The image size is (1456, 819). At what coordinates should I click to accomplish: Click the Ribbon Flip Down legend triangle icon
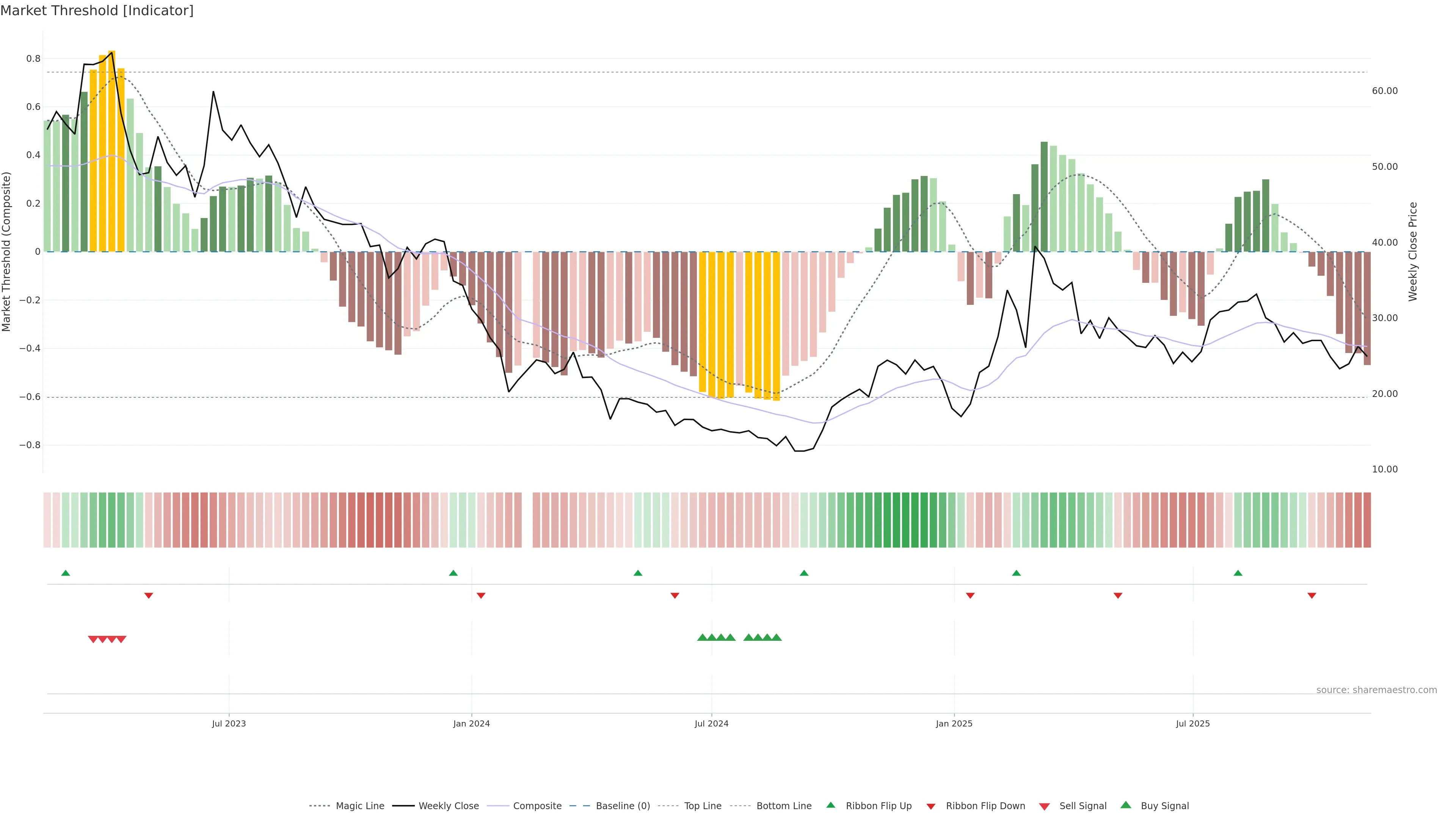[931, 806]
